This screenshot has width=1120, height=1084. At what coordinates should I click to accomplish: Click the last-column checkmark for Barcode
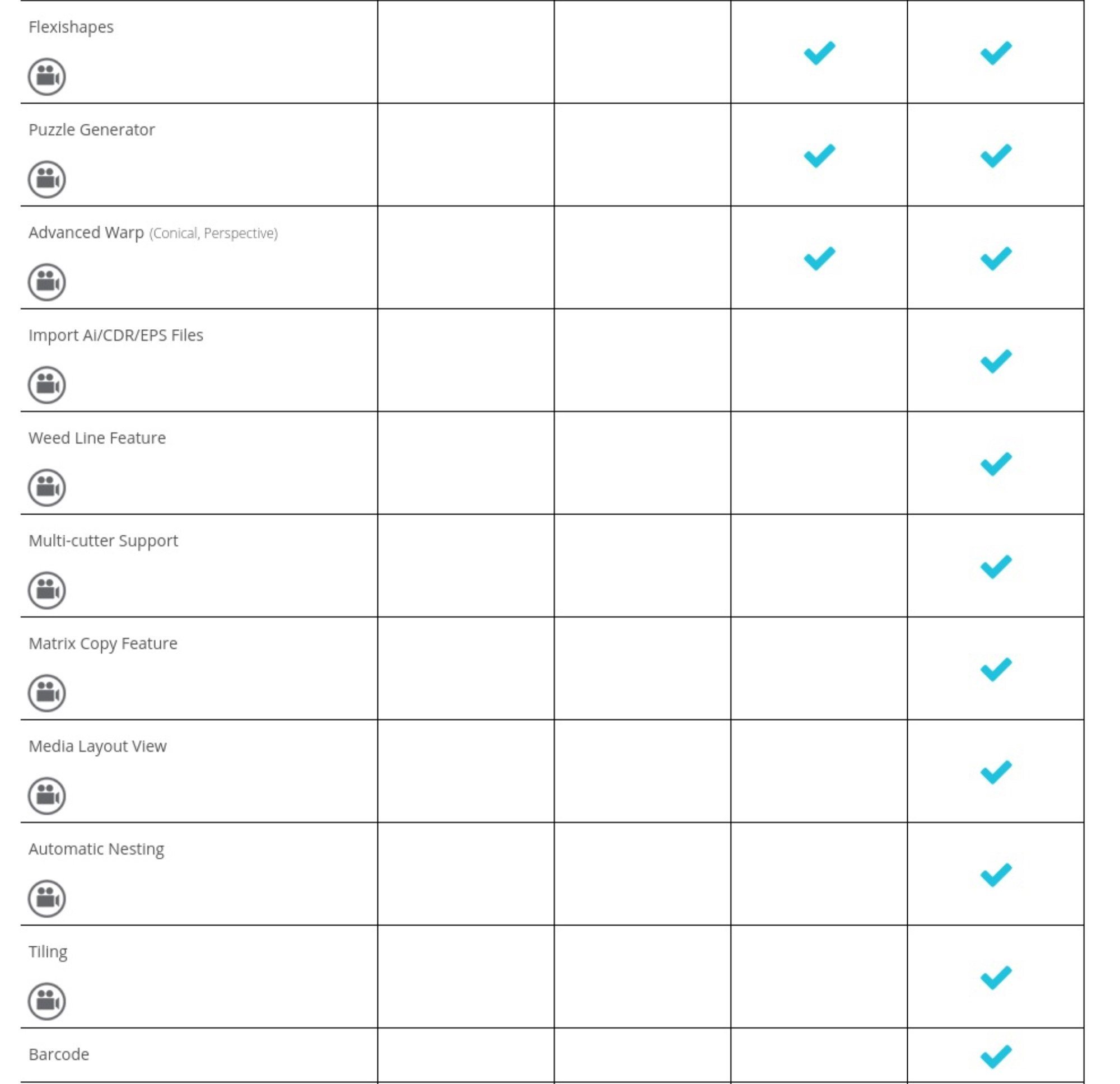point(996,1056)
